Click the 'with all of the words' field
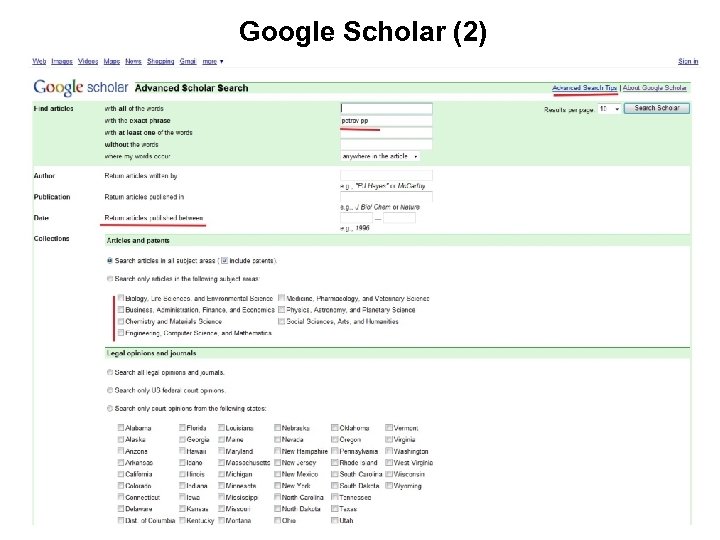Screen dimensions: 720x540 click(386, 108)
